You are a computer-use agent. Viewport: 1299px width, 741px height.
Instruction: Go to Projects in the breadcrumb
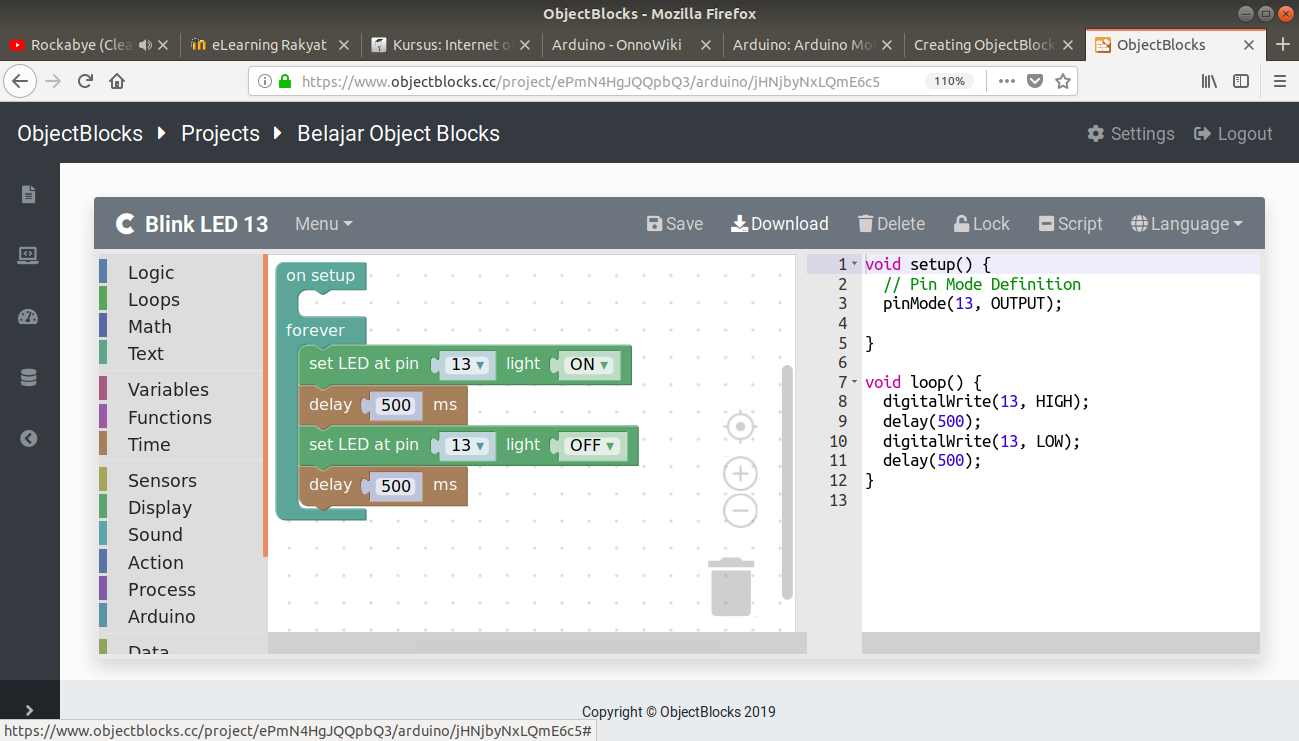coord(220,134)
